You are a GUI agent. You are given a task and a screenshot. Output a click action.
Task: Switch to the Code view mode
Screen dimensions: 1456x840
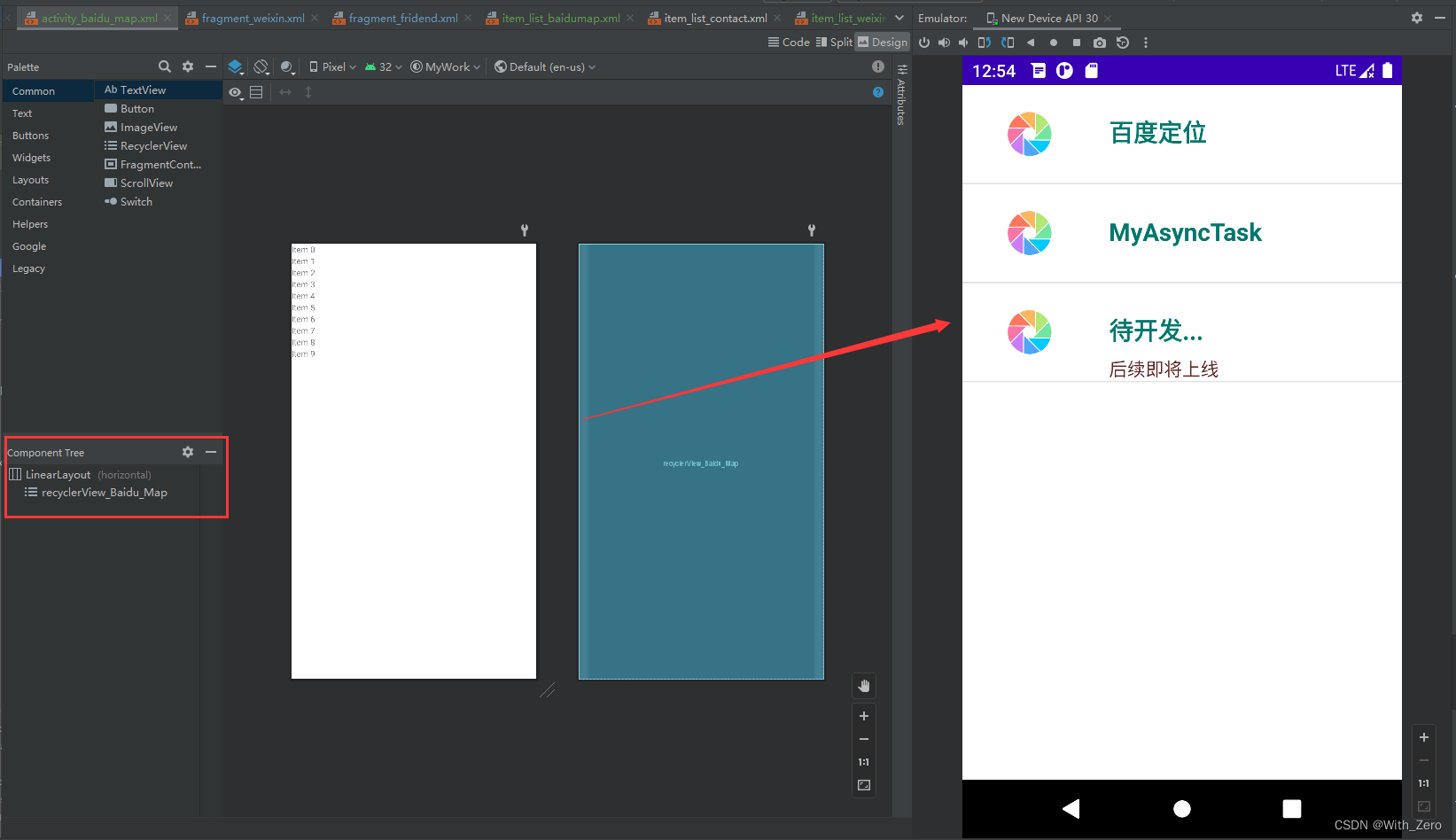pos(789,42)
